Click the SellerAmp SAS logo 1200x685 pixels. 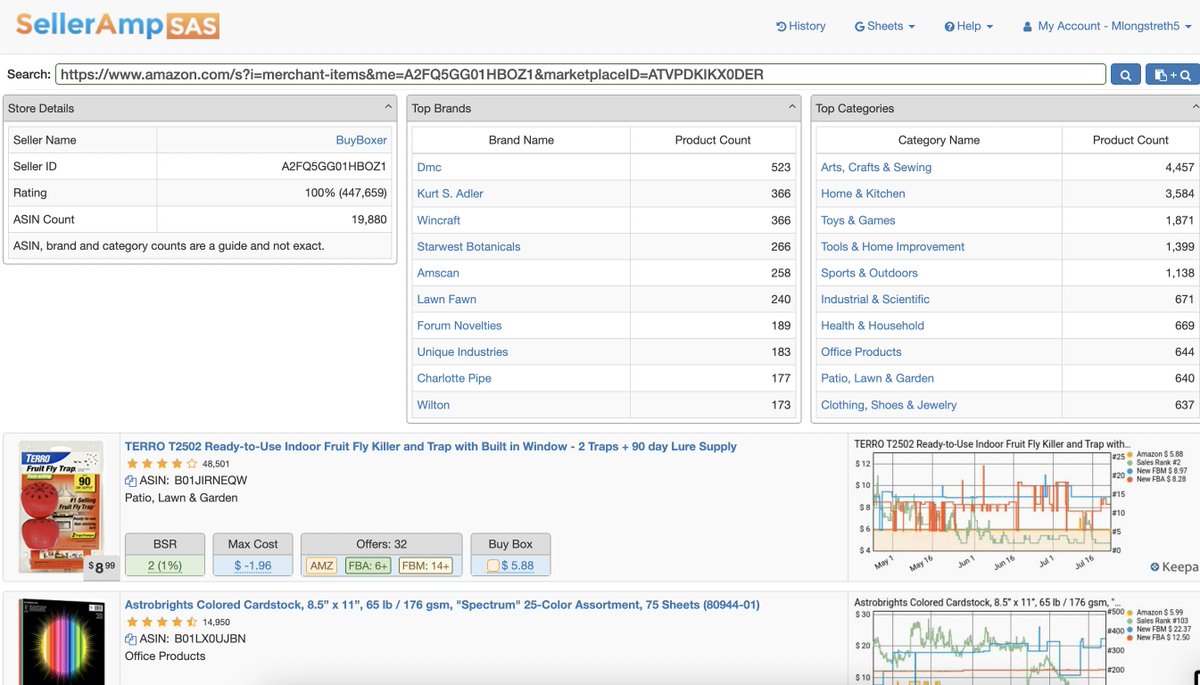pyautogui.click(x=116, y=25)
